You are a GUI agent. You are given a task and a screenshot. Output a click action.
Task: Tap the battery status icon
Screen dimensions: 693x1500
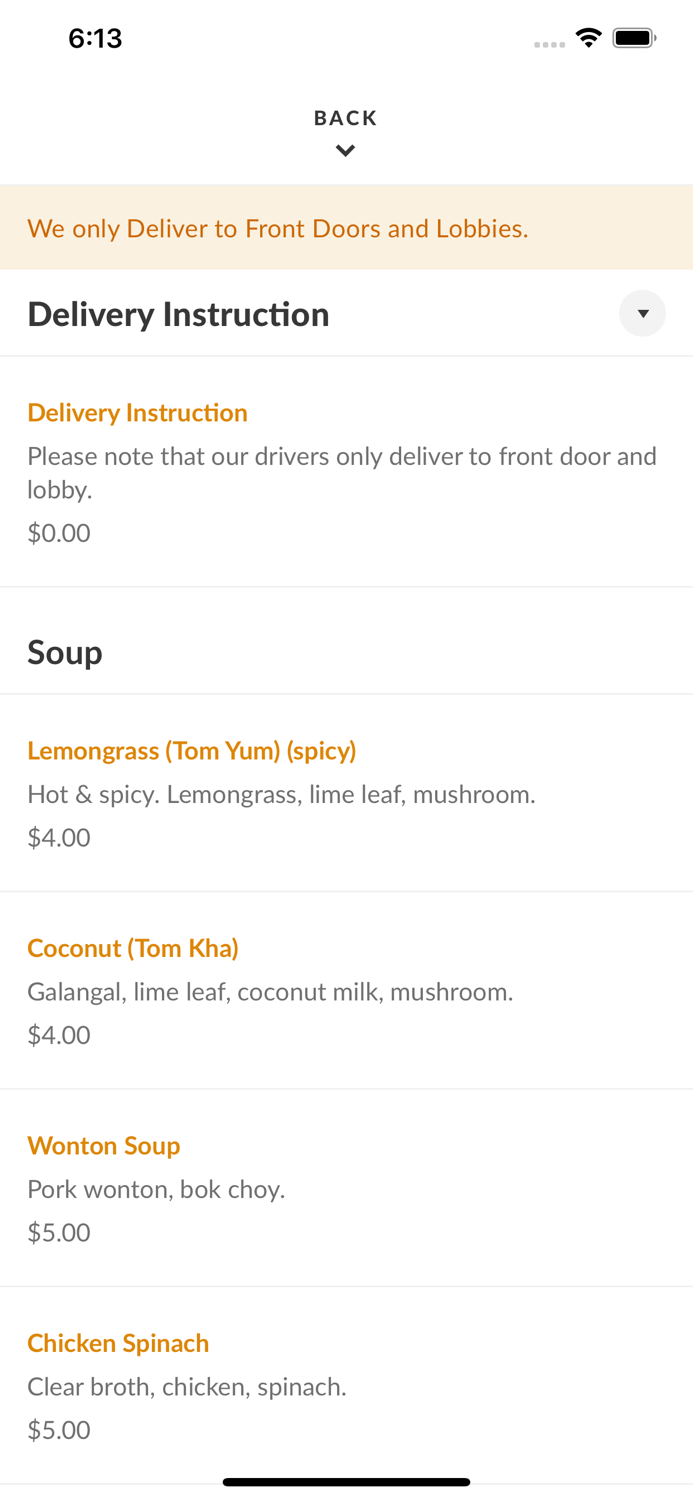coord(634,38)
